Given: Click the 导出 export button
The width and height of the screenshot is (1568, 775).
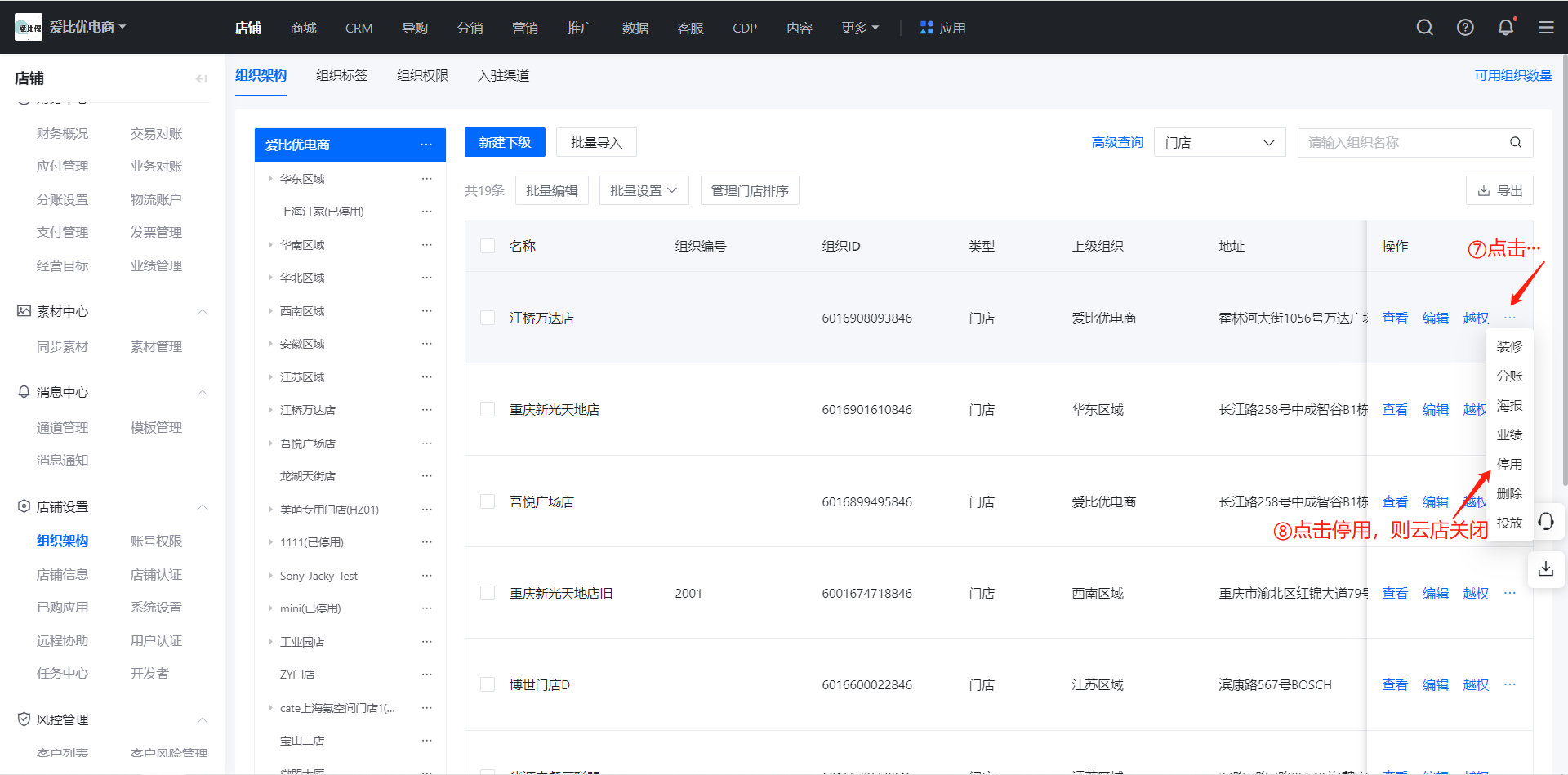Looking at the screenshot, I should (x=1499, y=190).
